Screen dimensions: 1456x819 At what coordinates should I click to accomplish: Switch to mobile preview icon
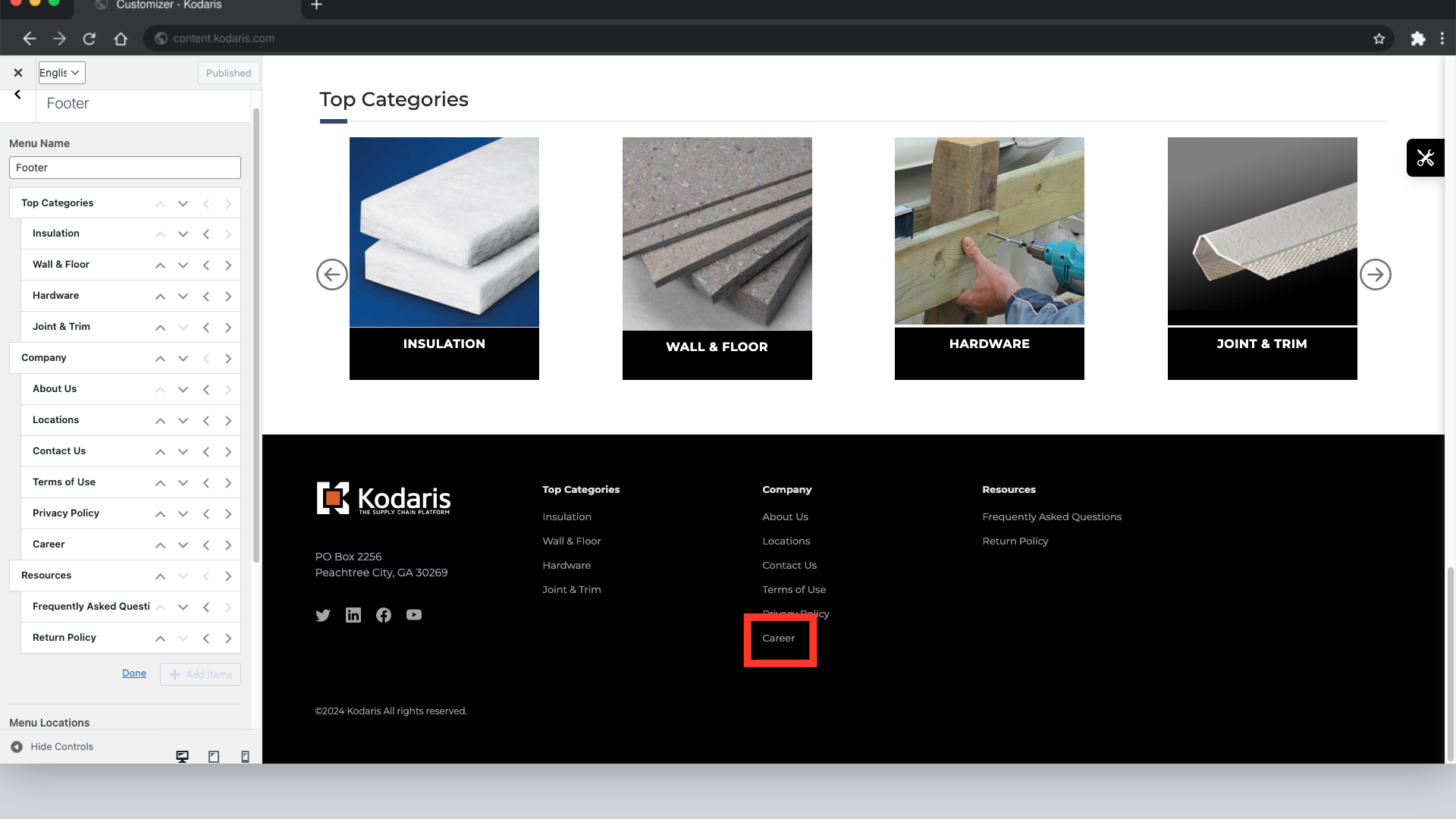coord(245,757)
